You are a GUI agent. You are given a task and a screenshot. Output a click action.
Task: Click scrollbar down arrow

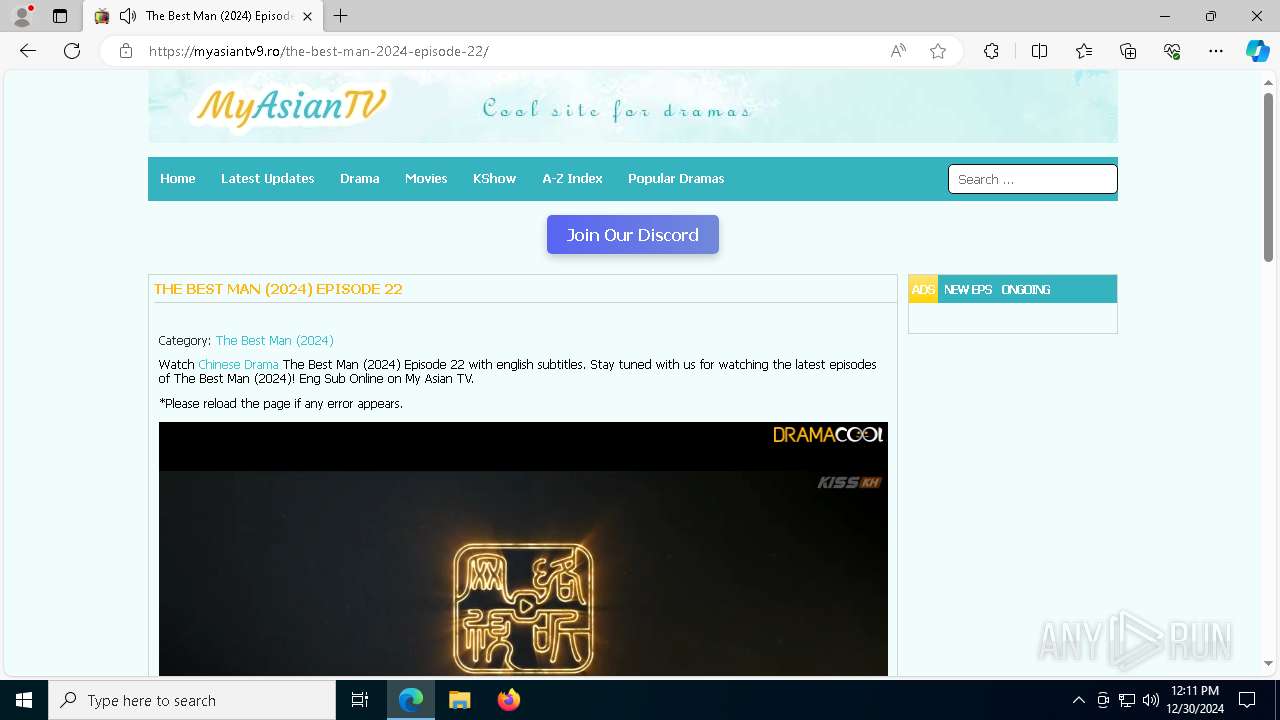pyautogui.click(x=1268, y=663)
